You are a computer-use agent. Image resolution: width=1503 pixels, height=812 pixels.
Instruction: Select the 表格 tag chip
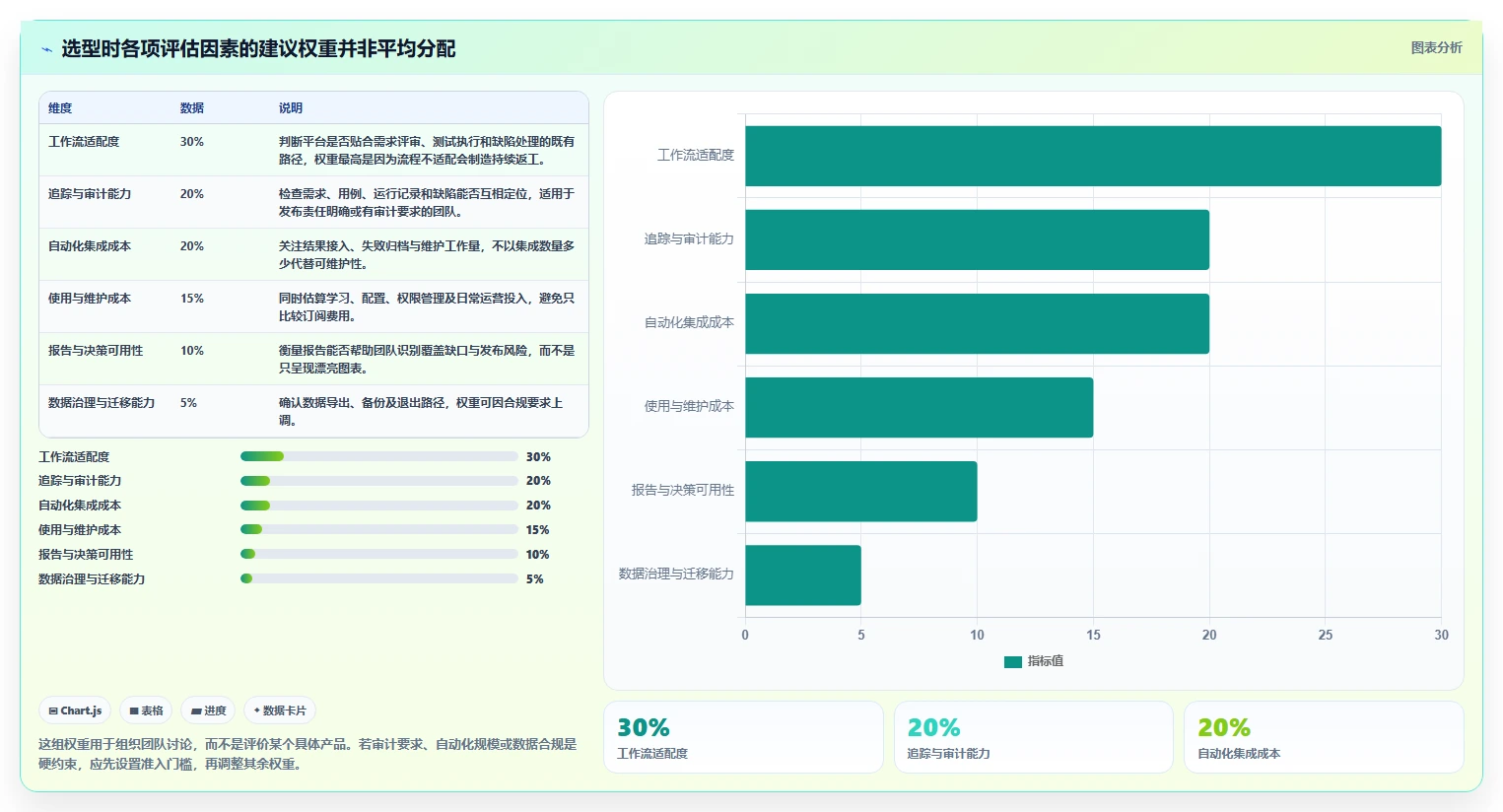pos(146,710)
